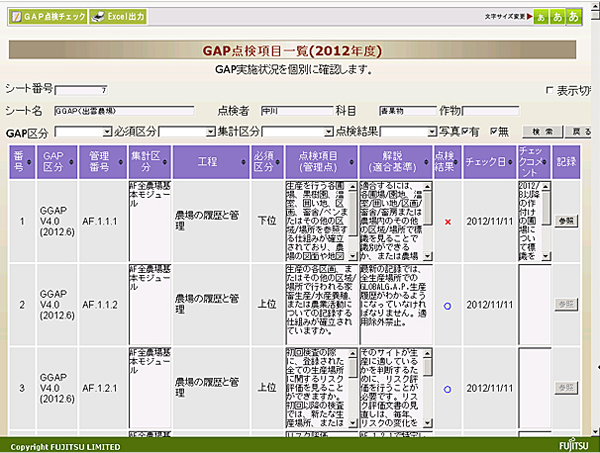Click the blue ○ result in row 3
Image resolution: width=600 pixels, height=453 pixels.
coord(447,389)
